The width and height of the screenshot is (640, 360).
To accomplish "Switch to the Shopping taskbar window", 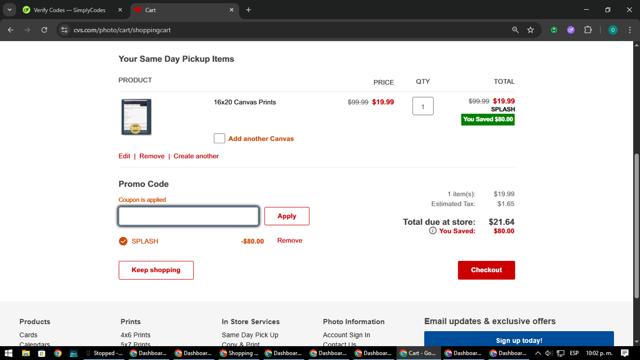I will click(x=239, y=353).
